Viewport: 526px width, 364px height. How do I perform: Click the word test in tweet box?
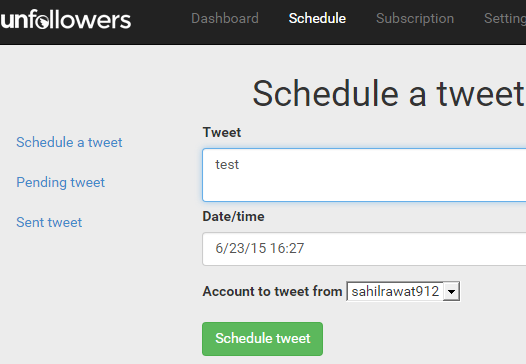click(227, 165)
